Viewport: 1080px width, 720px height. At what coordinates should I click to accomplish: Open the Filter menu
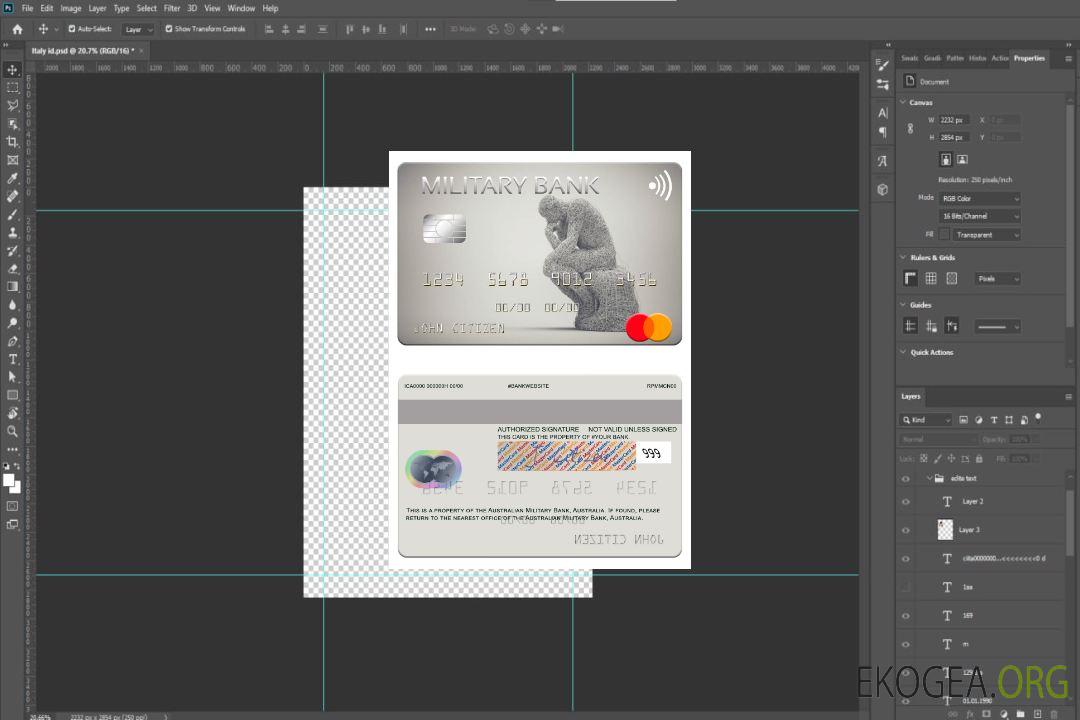pyautogui.click(x=172, y=8)
